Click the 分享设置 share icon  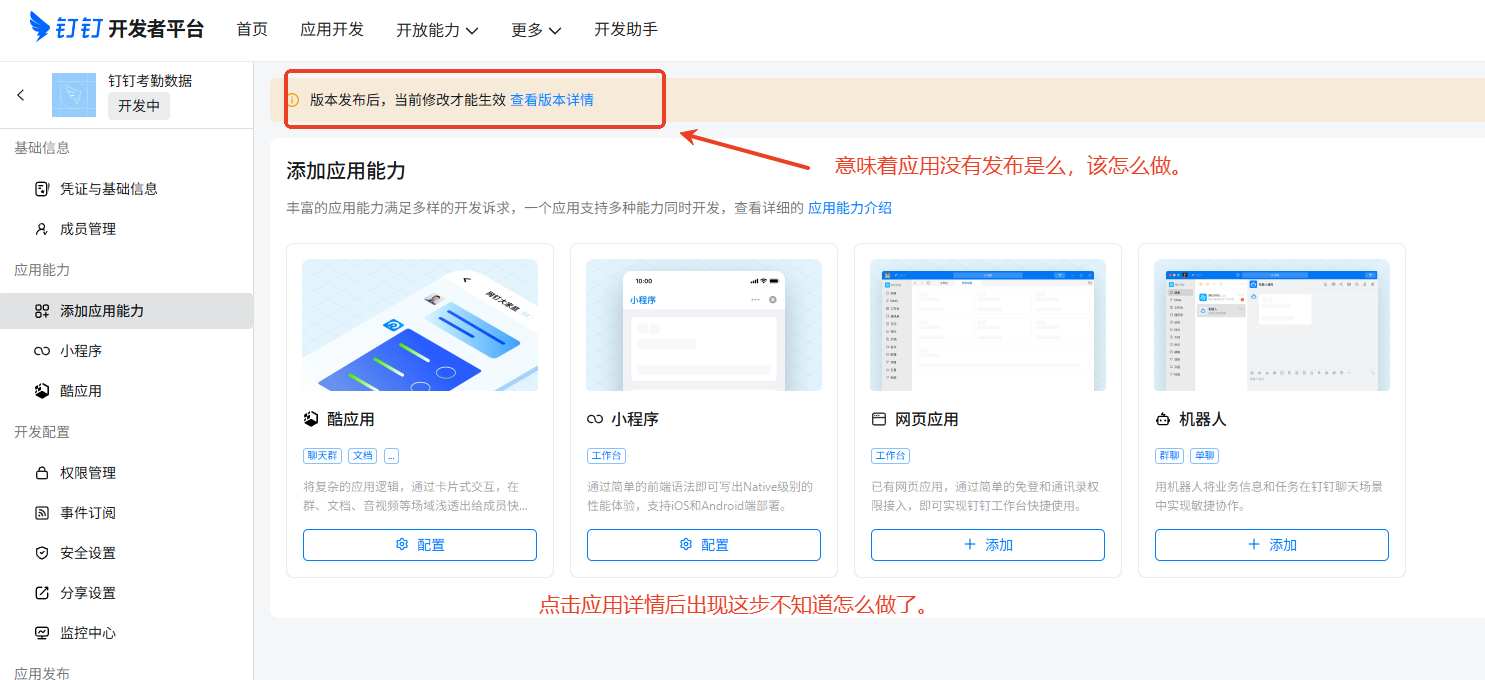point(42,593)
